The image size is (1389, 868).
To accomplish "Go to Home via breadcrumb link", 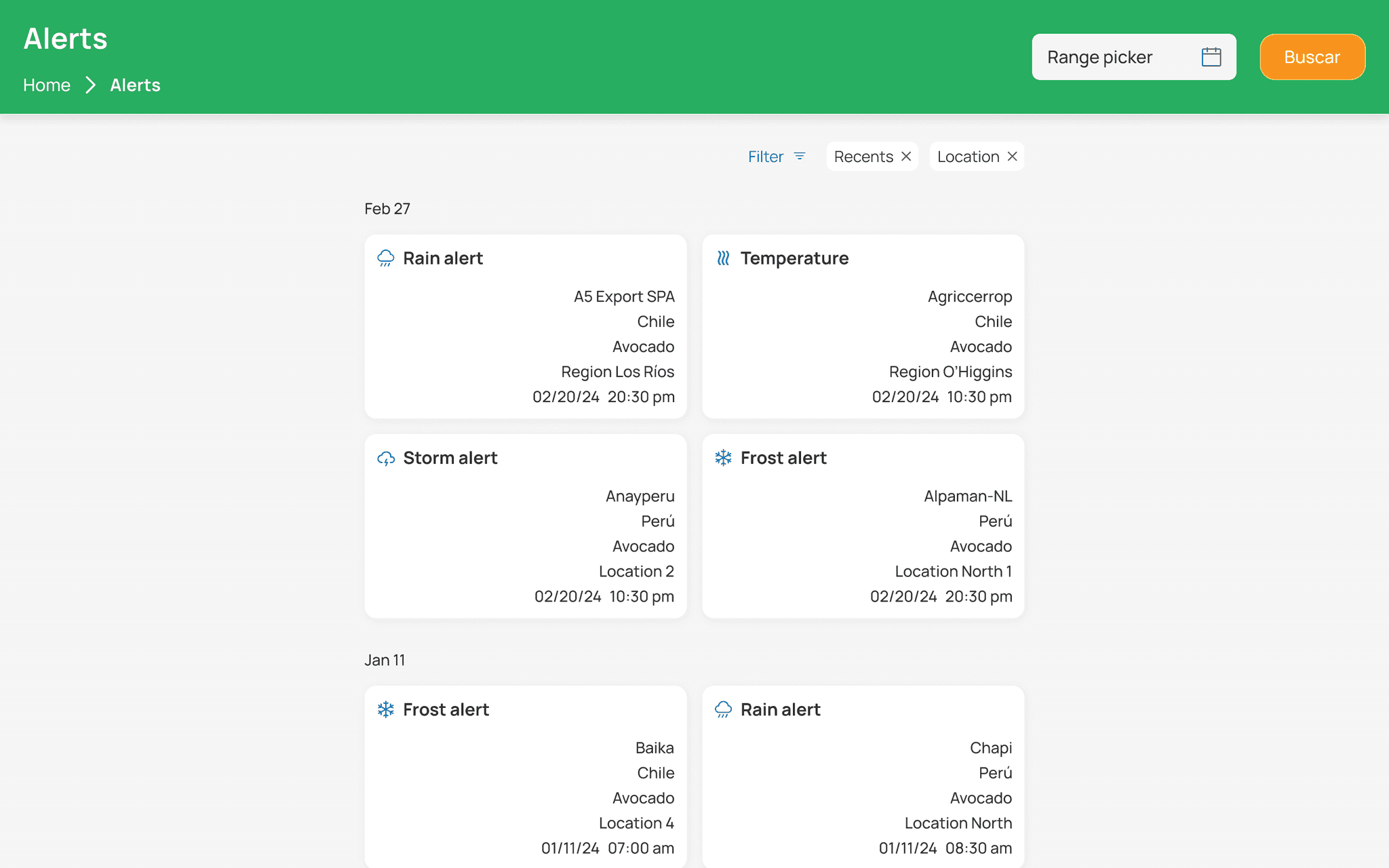I will point(47,85).
